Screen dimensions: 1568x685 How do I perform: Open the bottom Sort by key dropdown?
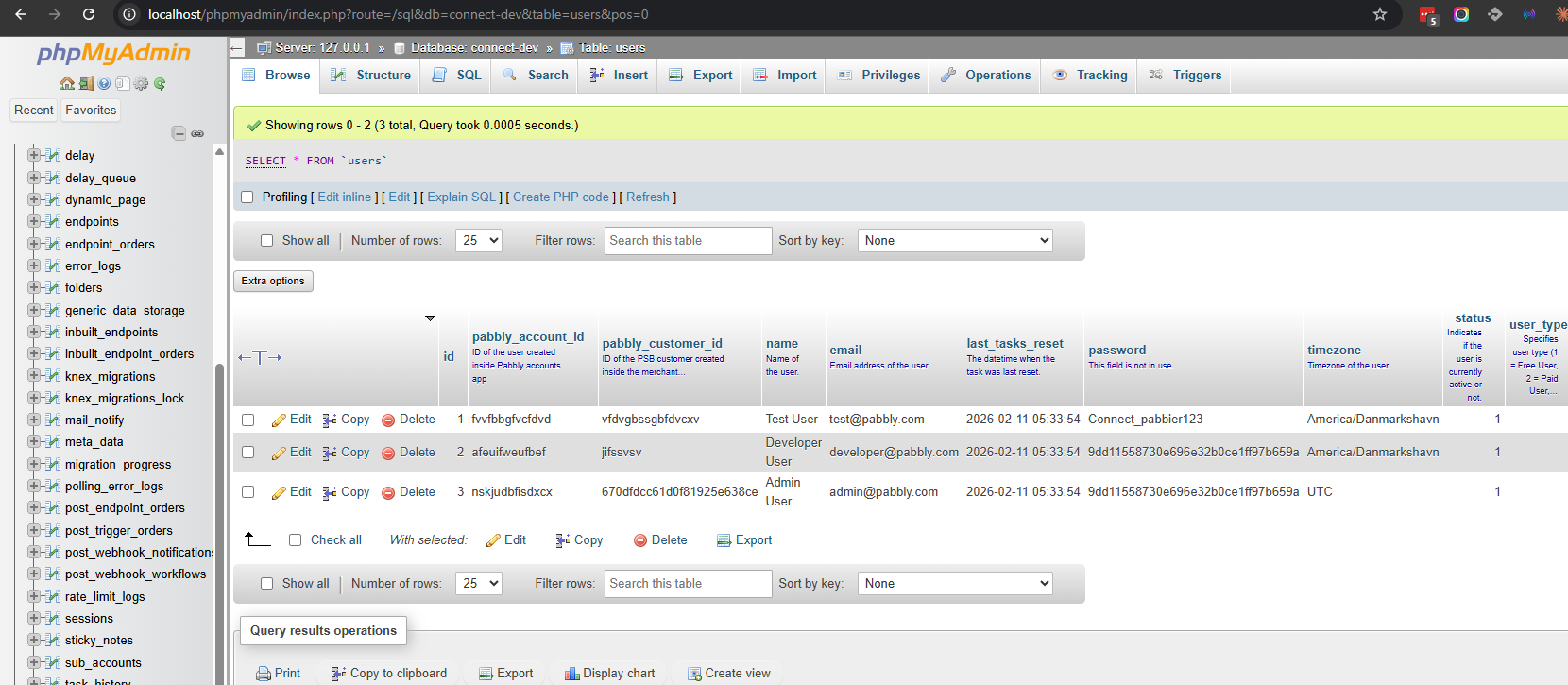coord(955,584)
